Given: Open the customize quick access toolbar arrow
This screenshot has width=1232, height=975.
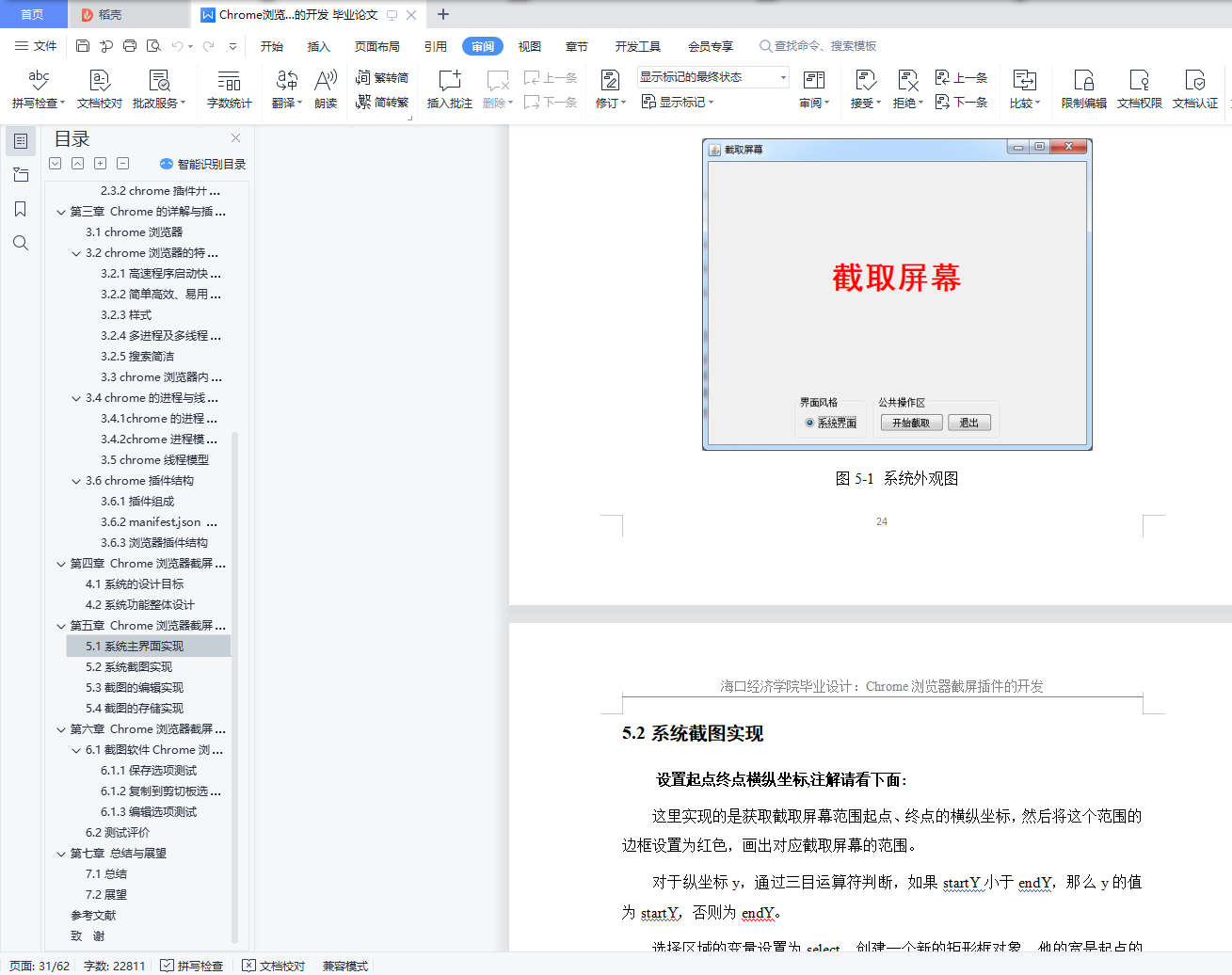Looking at the screenshot, I should point(232,46).
